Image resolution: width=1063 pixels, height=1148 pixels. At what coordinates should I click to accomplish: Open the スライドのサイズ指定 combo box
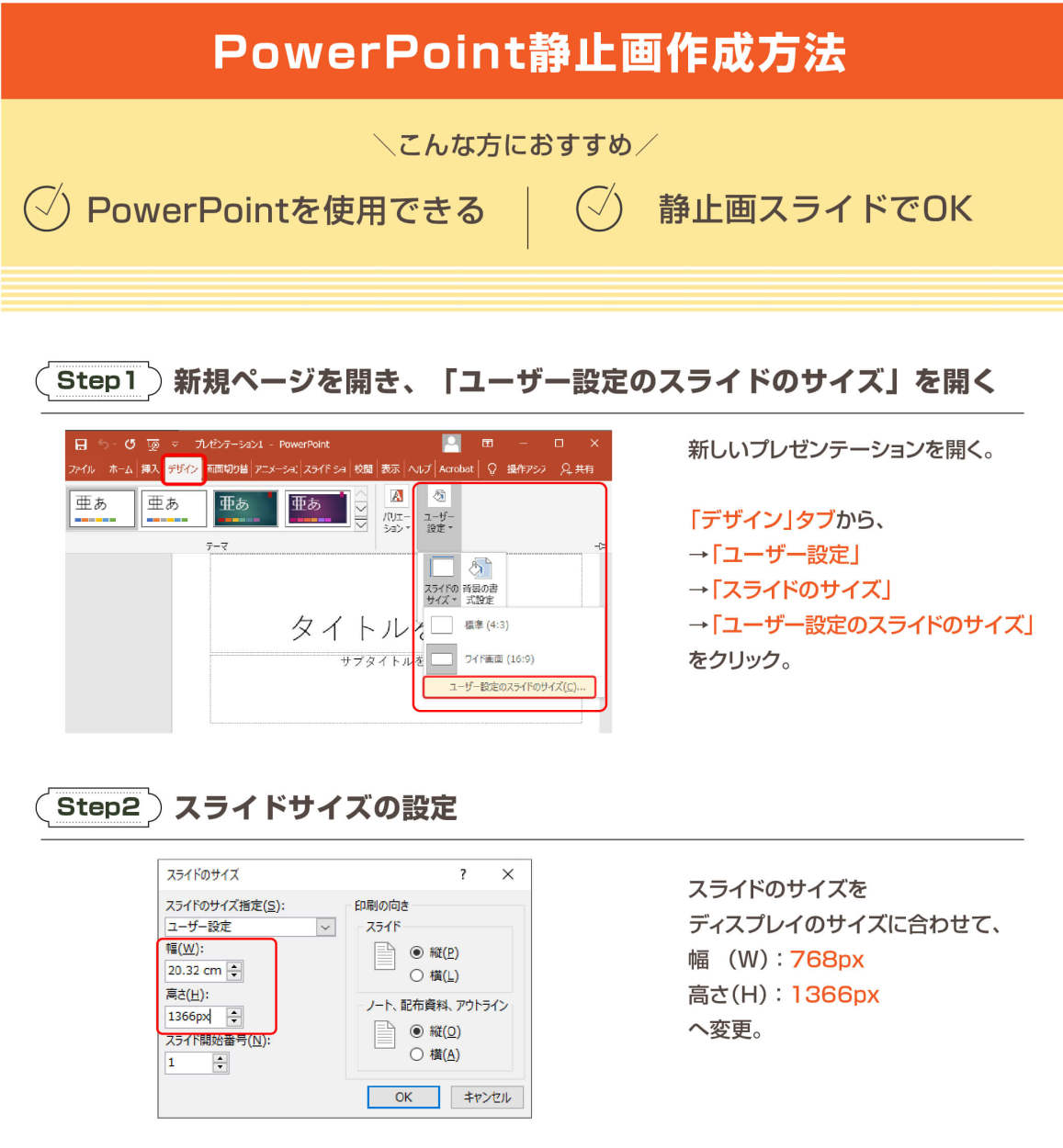click(250, 927)
